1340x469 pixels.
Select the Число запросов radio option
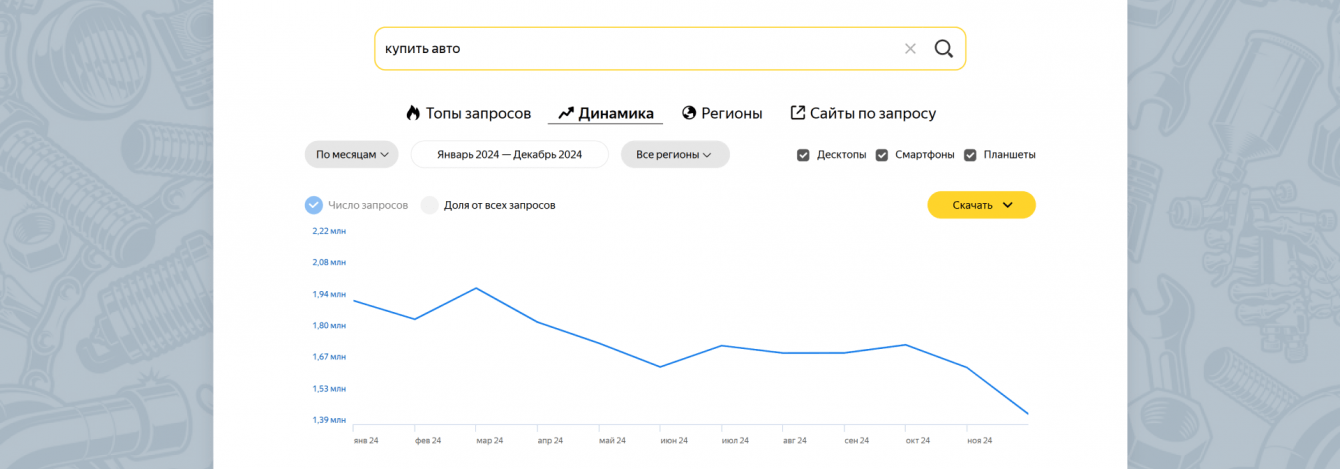tap(314, 205)
